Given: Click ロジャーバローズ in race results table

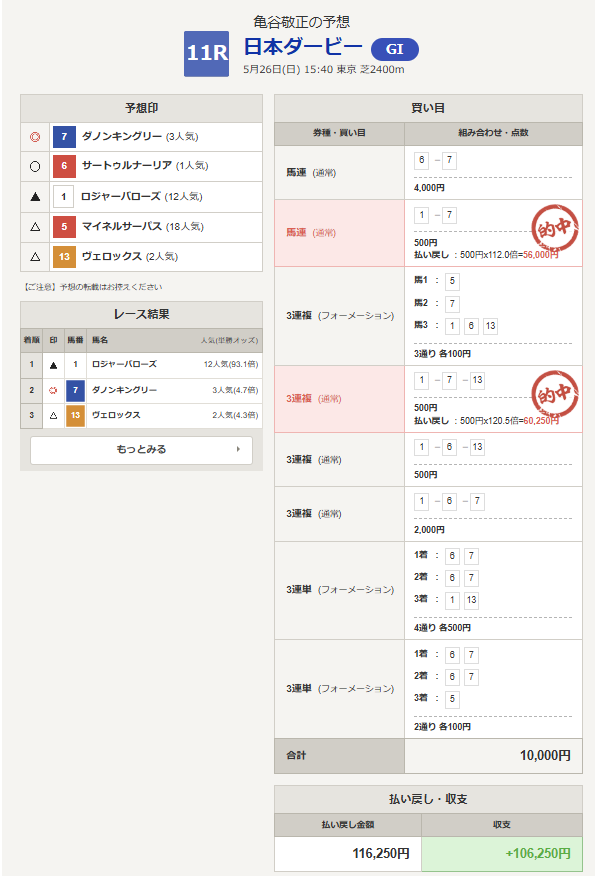Looking at the screenshot, I should 124,364.
